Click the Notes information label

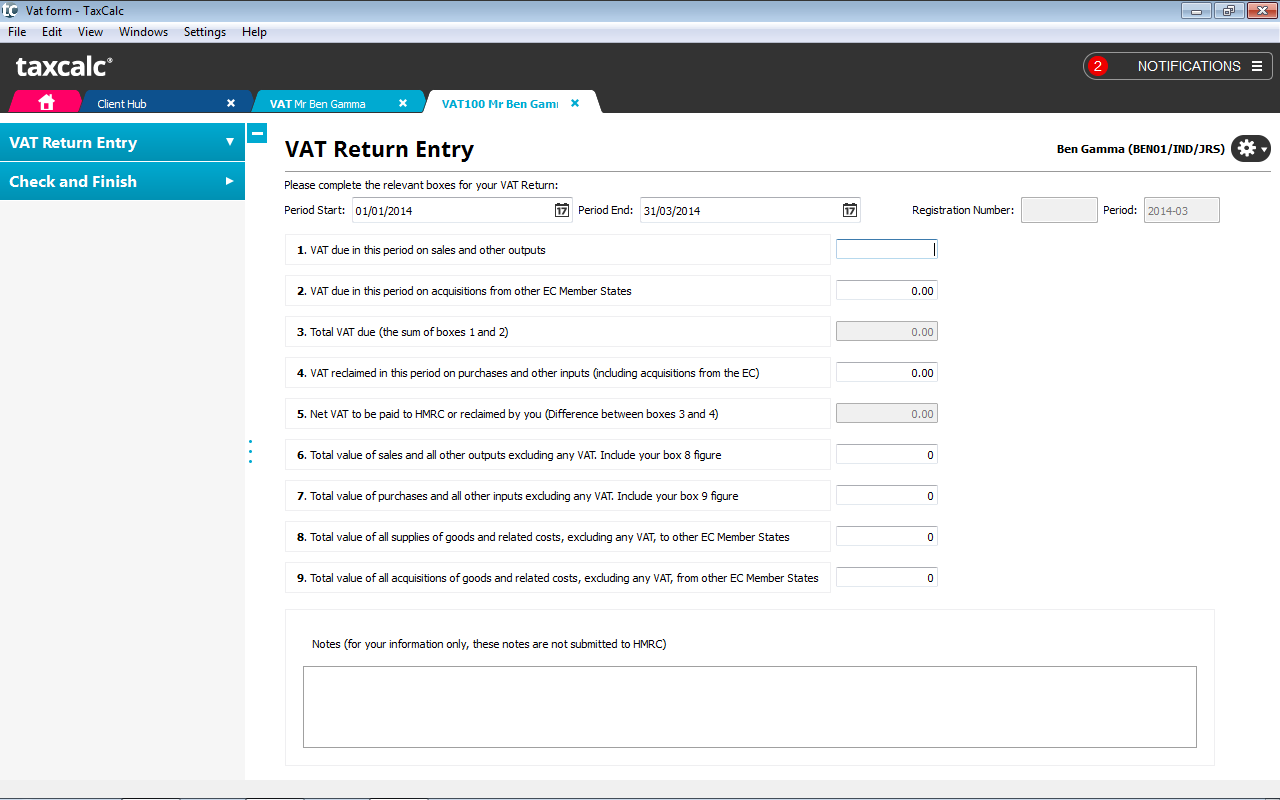(x=489, y=644)
